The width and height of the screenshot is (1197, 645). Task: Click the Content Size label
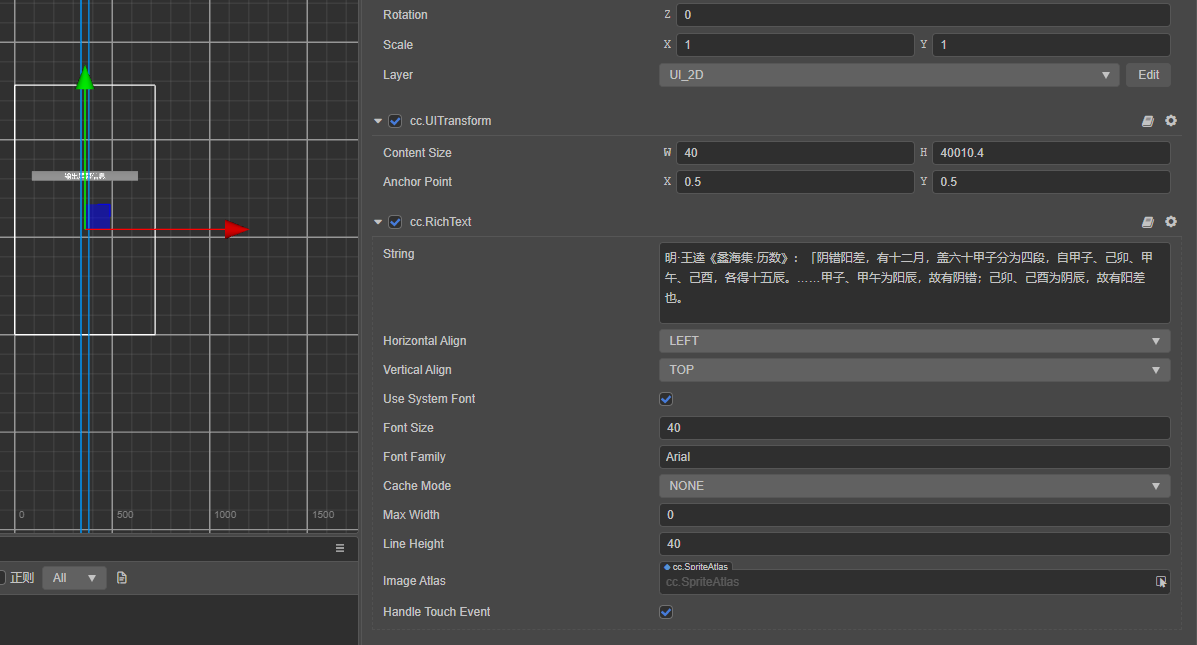pyautogui.click(x=417, y=153)
